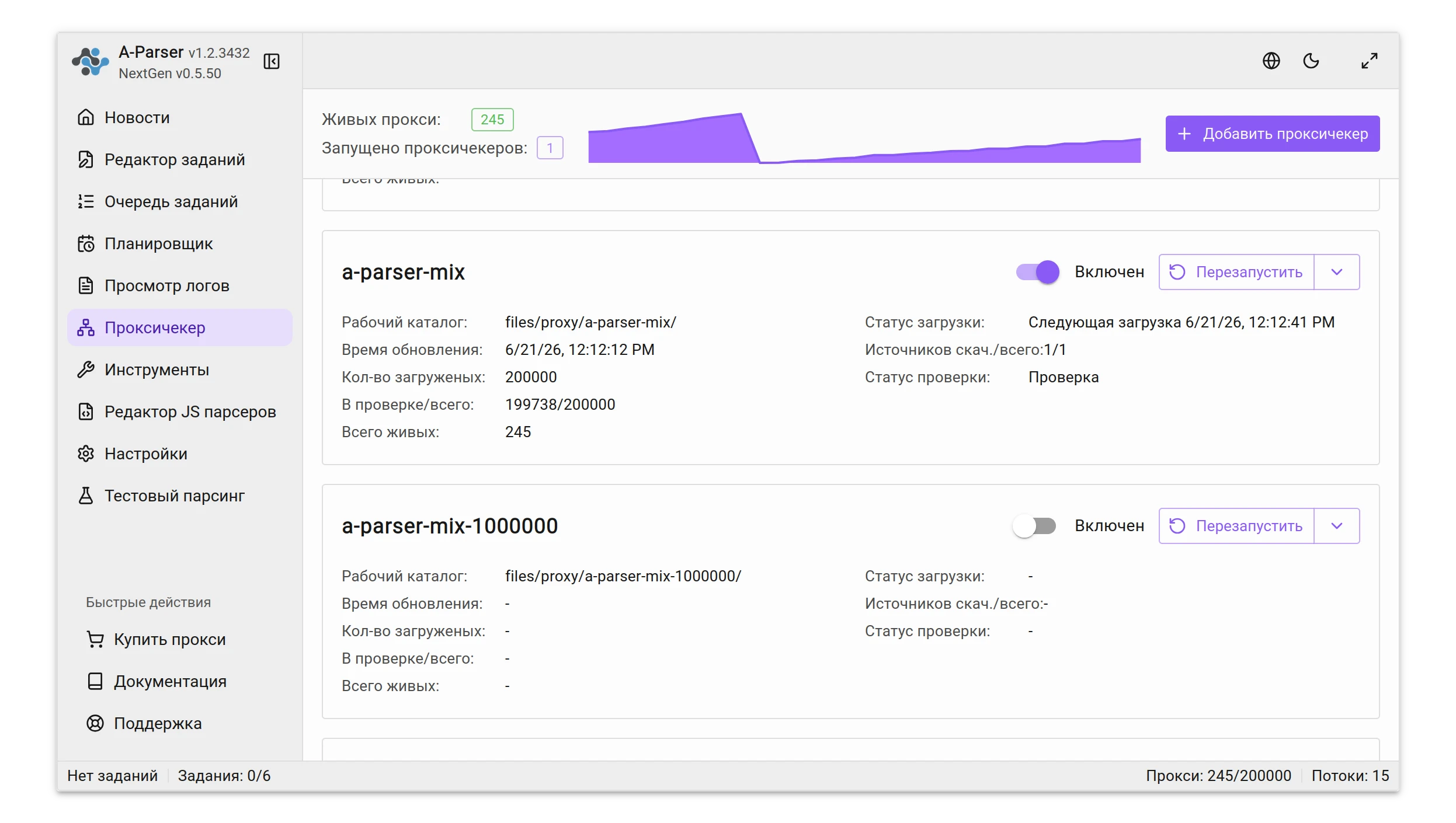Click the path files/proxy/a-parser-mix-1000000/
The width and height of the screenshot is (1456, 823).
623,576
